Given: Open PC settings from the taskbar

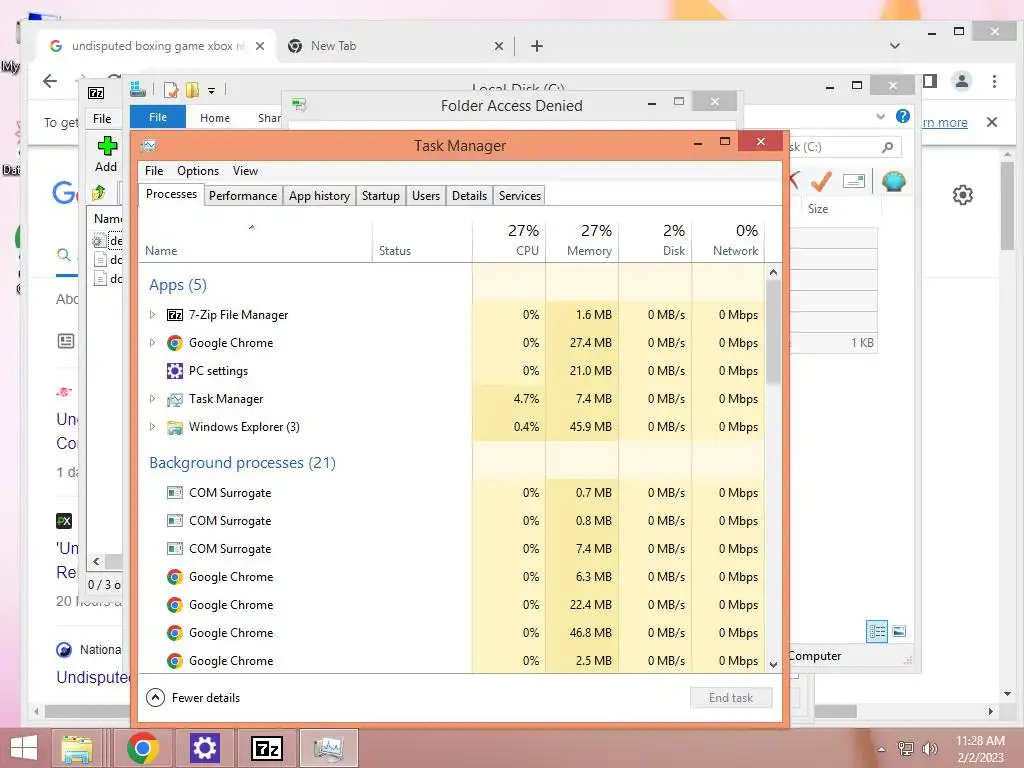Looking at the screenshot, I should click(204, 748).
